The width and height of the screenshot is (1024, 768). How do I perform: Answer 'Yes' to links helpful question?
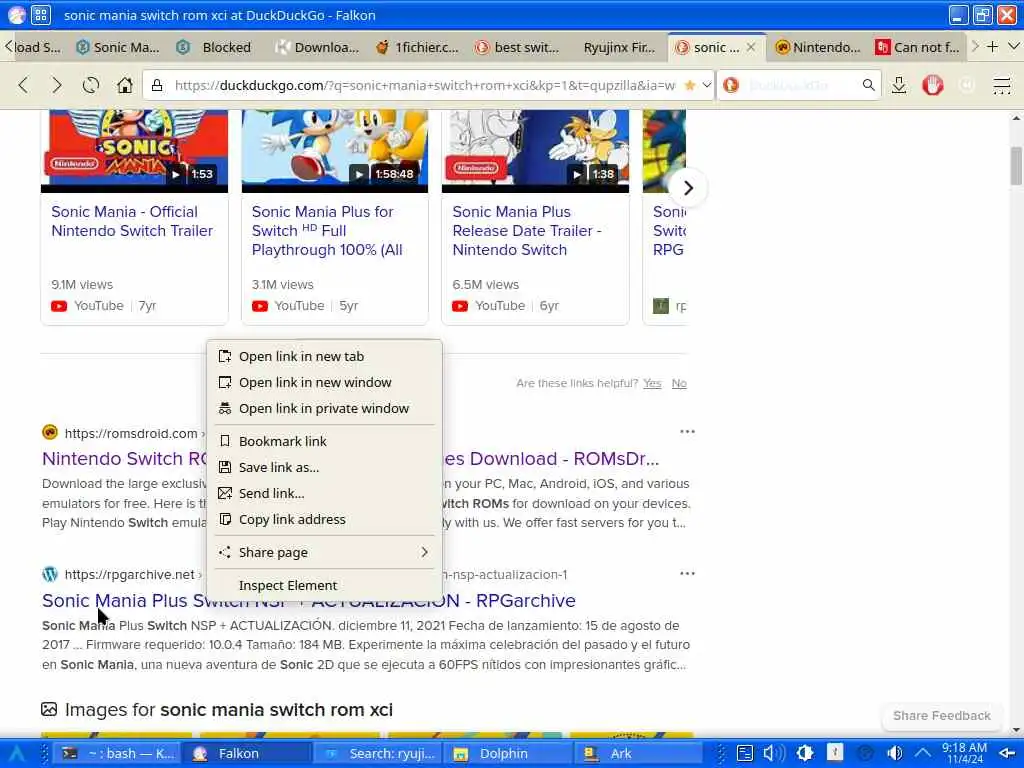click(x=652, y=383)
